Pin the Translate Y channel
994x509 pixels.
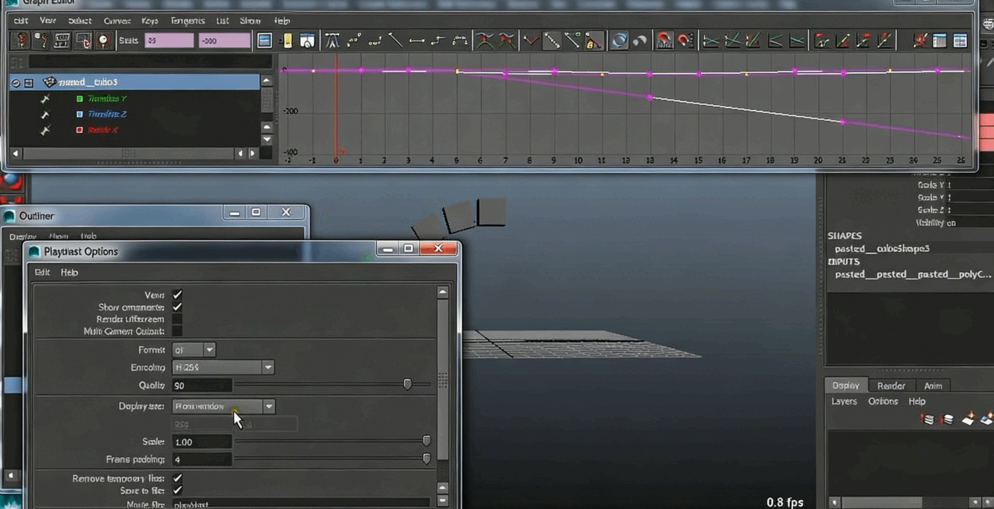pos(45,99)
